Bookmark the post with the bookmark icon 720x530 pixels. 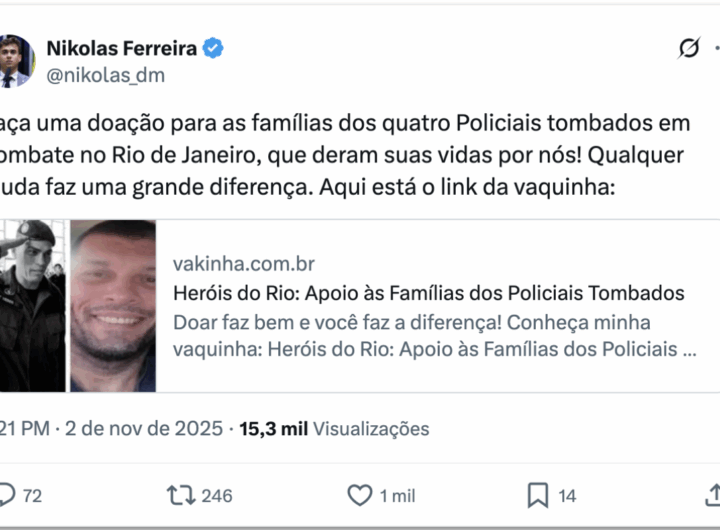click(538, 495)
